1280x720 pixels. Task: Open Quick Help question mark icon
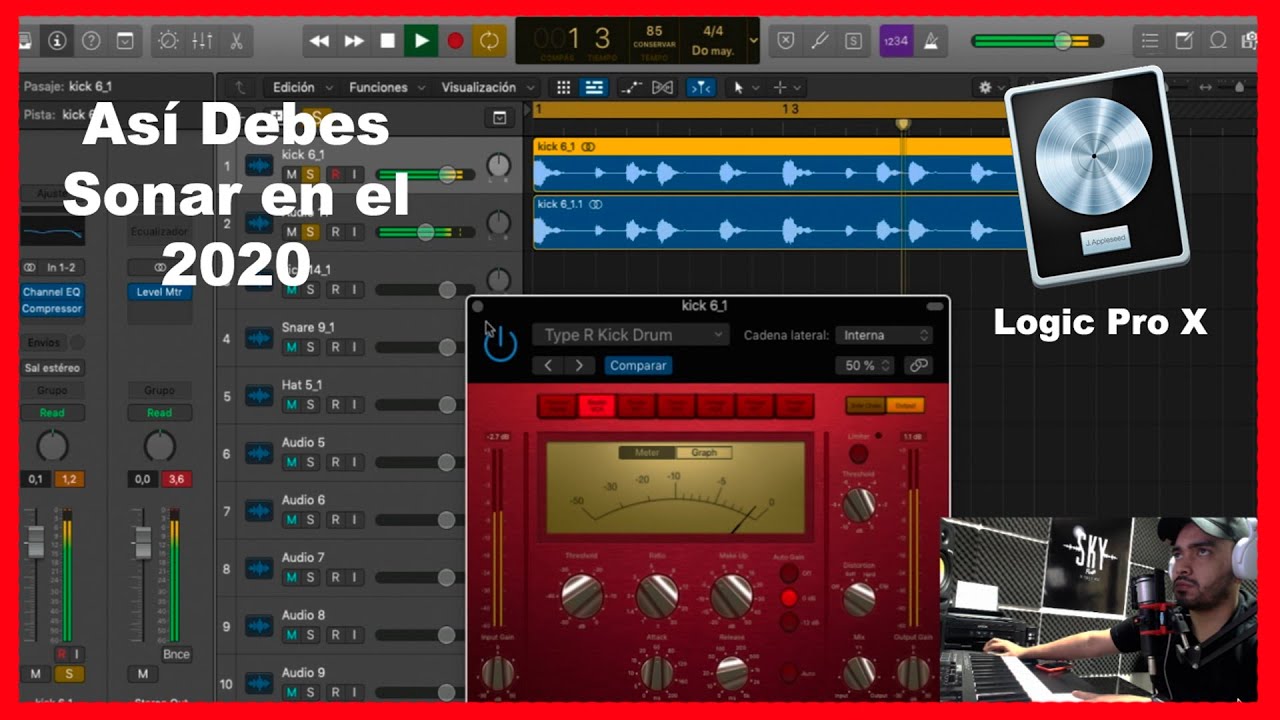91,41
